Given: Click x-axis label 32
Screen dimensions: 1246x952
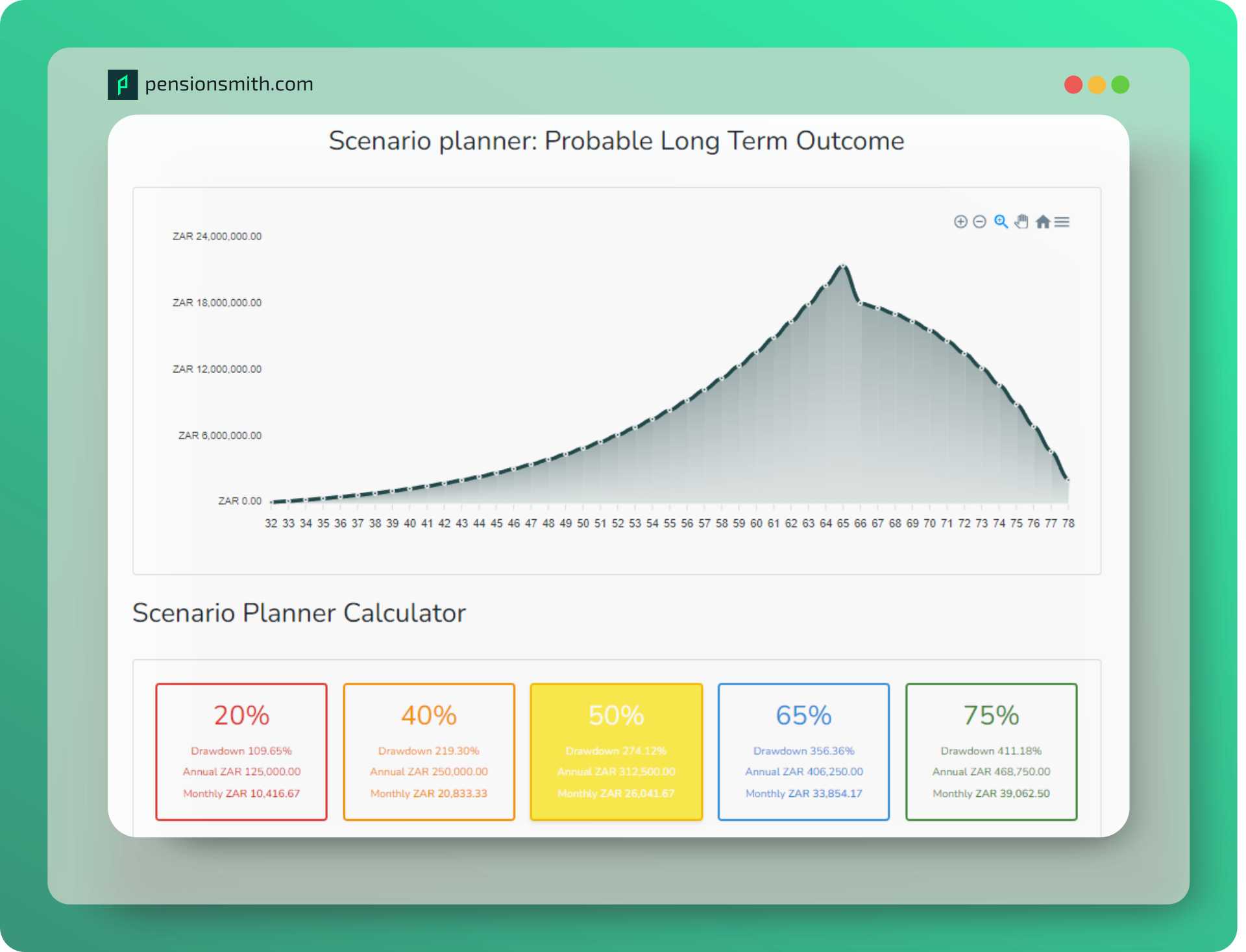Looking at the screenshot, I should [271, 523].
